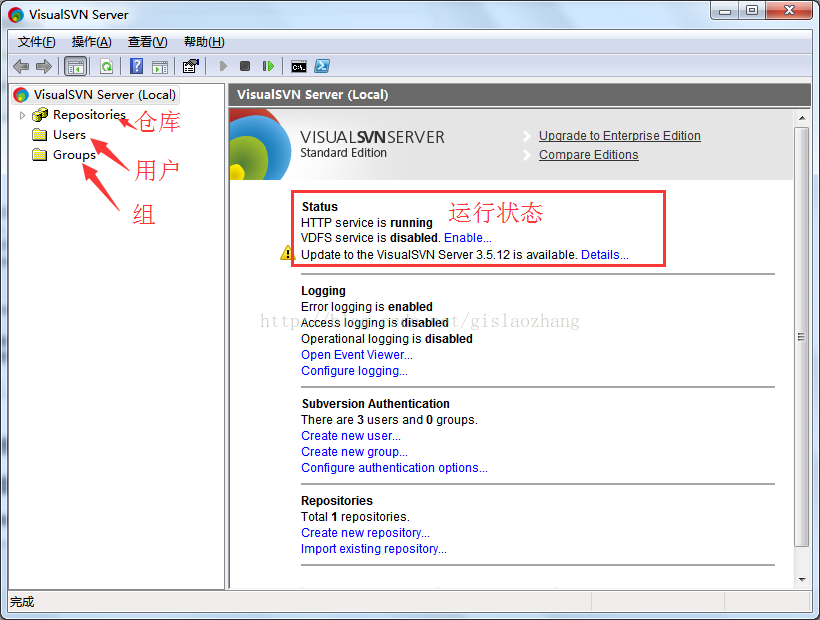820x620 pixels.
Task: Click the Forward navigation arrow in toolbar
Action: click(x=44, y=66)
